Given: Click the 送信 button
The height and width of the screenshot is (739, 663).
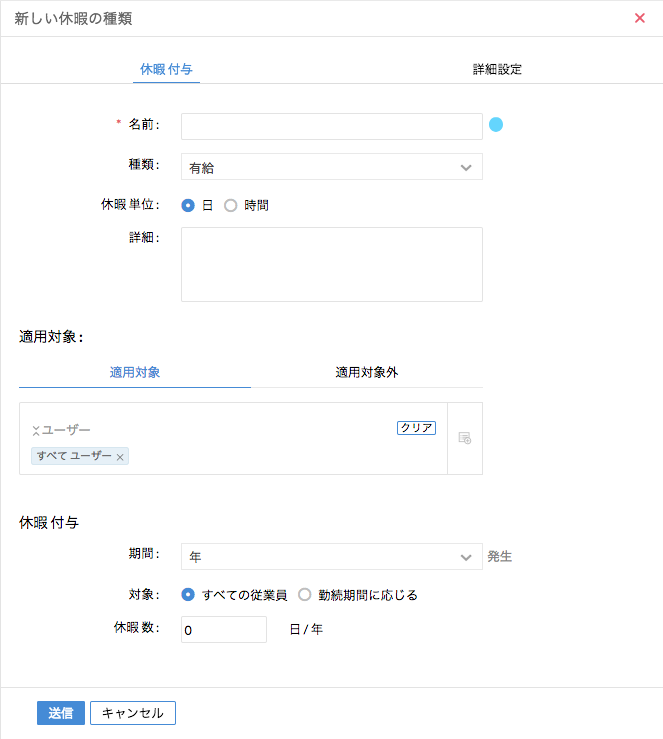Looking at the screenshot, I should [61, 713].
